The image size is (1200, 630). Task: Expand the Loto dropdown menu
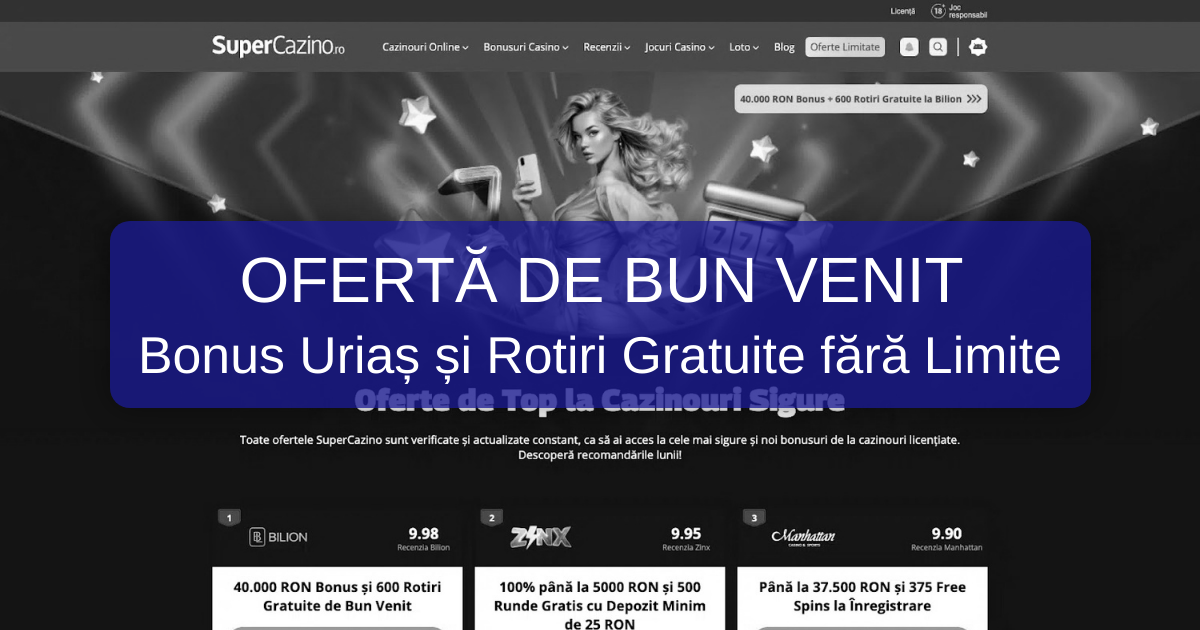[x=744, y=47]
